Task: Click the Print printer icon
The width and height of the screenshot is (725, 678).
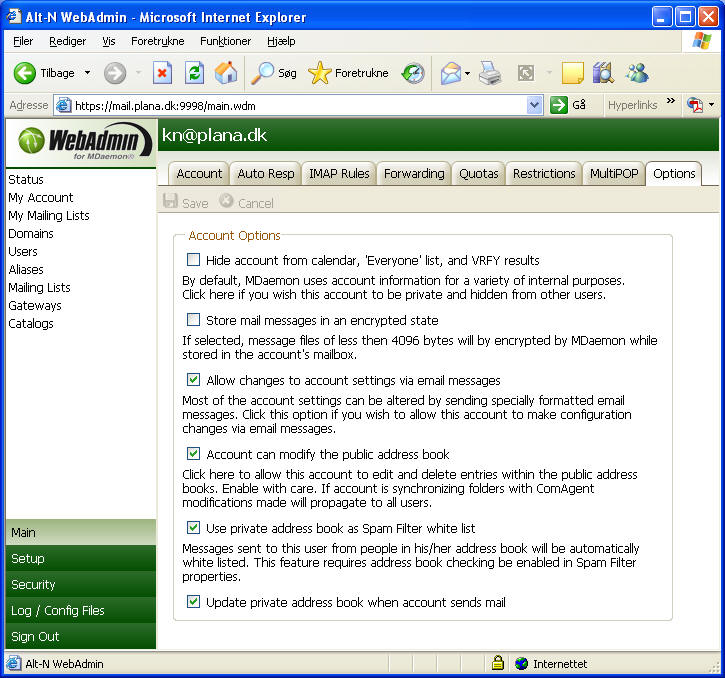Action: click(x=490, y=73)
